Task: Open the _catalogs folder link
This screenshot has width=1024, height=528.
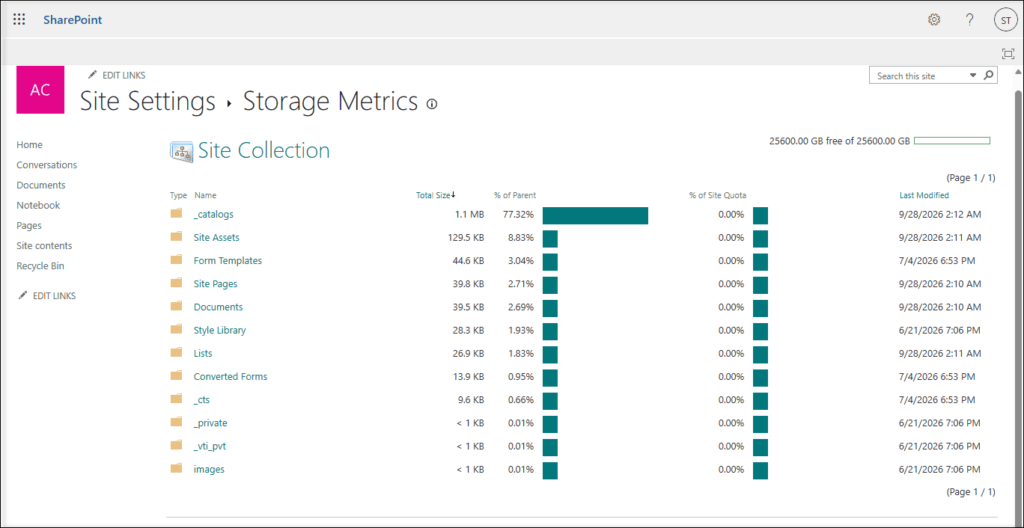Action: (x=214, y=214)
